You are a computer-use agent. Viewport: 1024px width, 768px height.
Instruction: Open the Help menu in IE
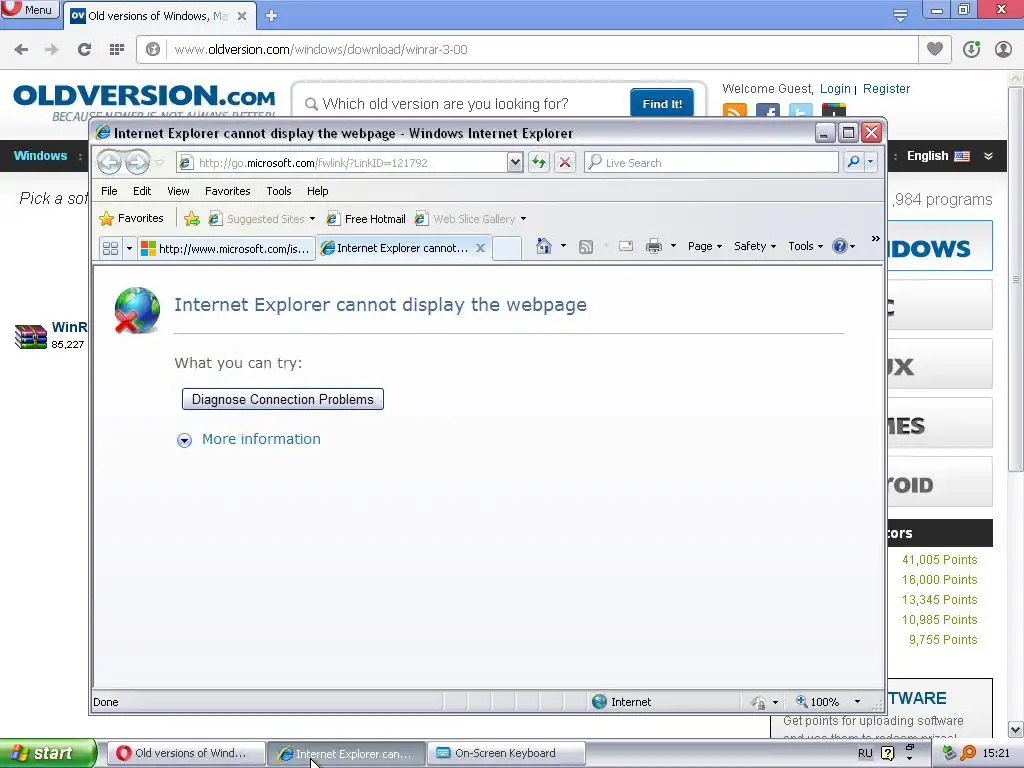point(317,191)
